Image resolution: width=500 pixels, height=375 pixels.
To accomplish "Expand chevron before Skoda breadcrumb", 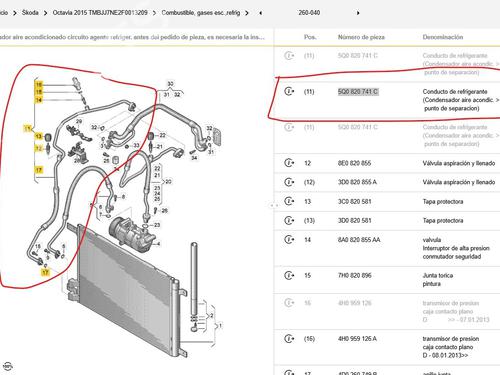I will [x=15, y=13].
